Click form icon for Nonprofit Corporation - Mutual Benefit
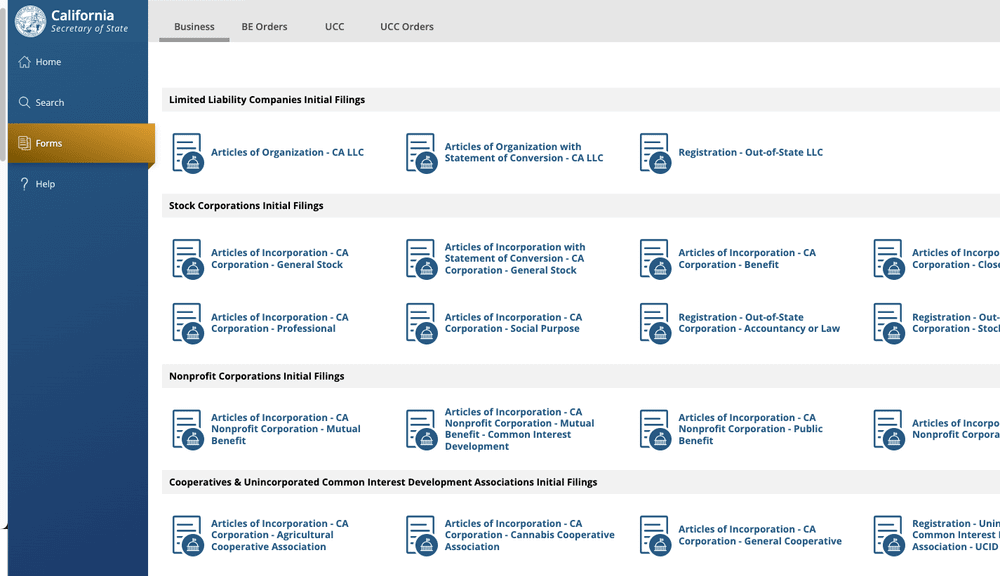This screenshot has width=1000, height=576. pos(188,429)
